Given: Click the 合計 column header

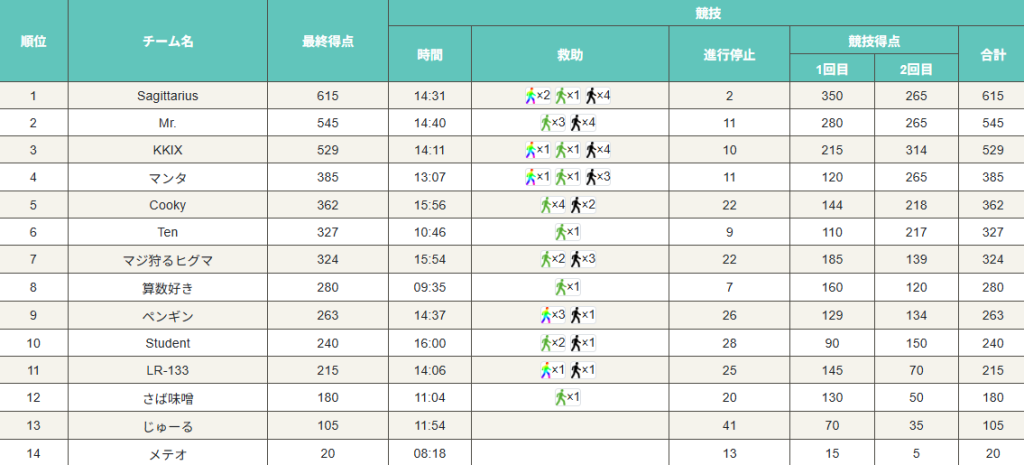Looking at the screenshot, I should tap(990, 54).
